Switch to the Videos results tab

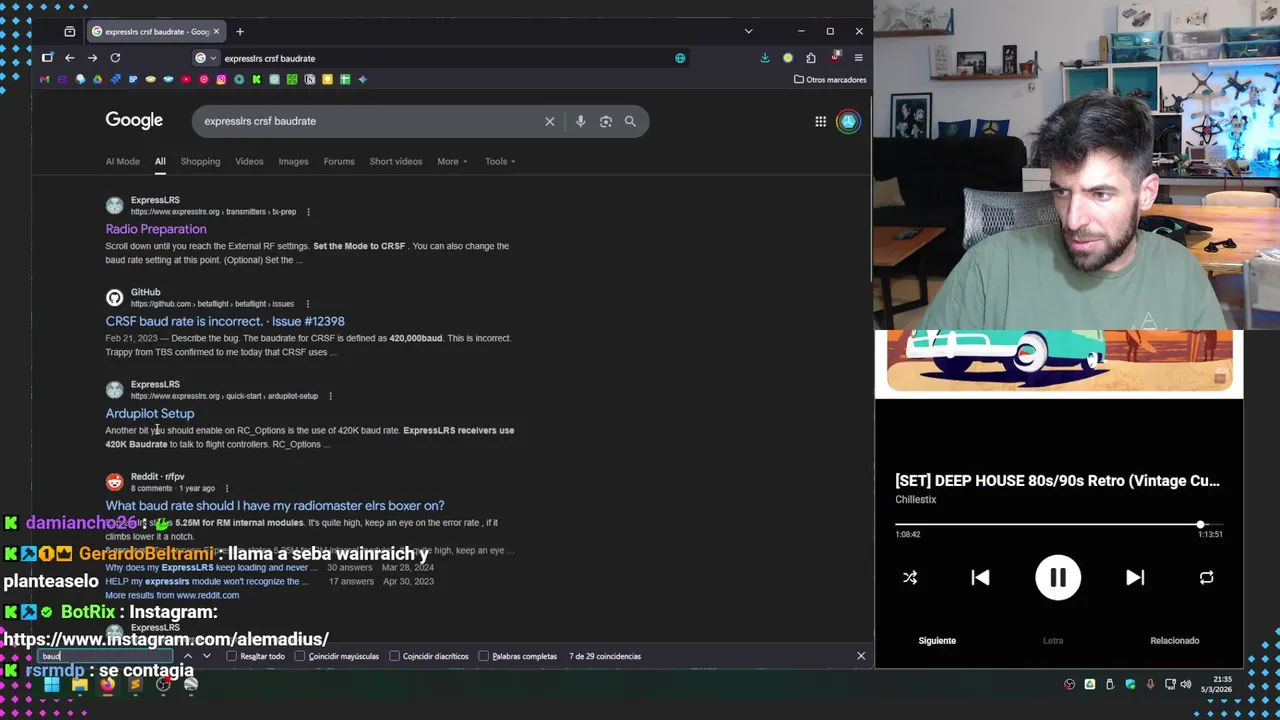[249, 161]
